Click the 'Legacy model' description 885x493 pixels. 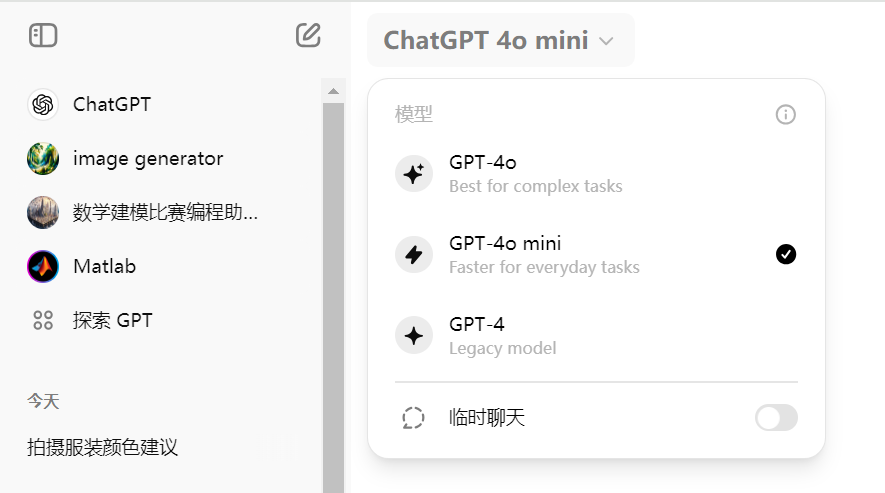502,348
